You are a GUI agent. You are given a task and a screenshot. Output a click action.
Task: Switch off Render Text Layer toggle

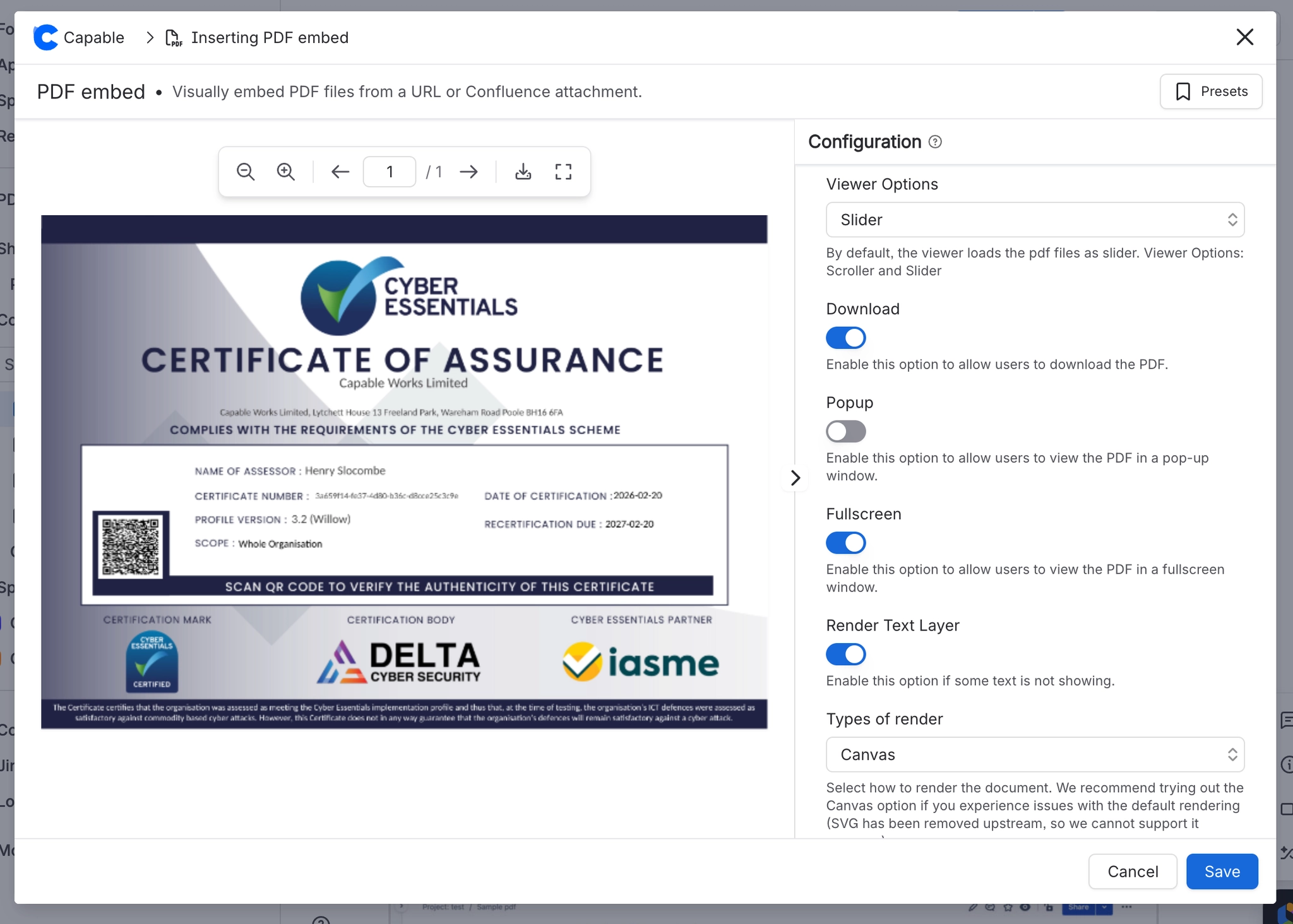pyautogui.click(x=846, y=654)
